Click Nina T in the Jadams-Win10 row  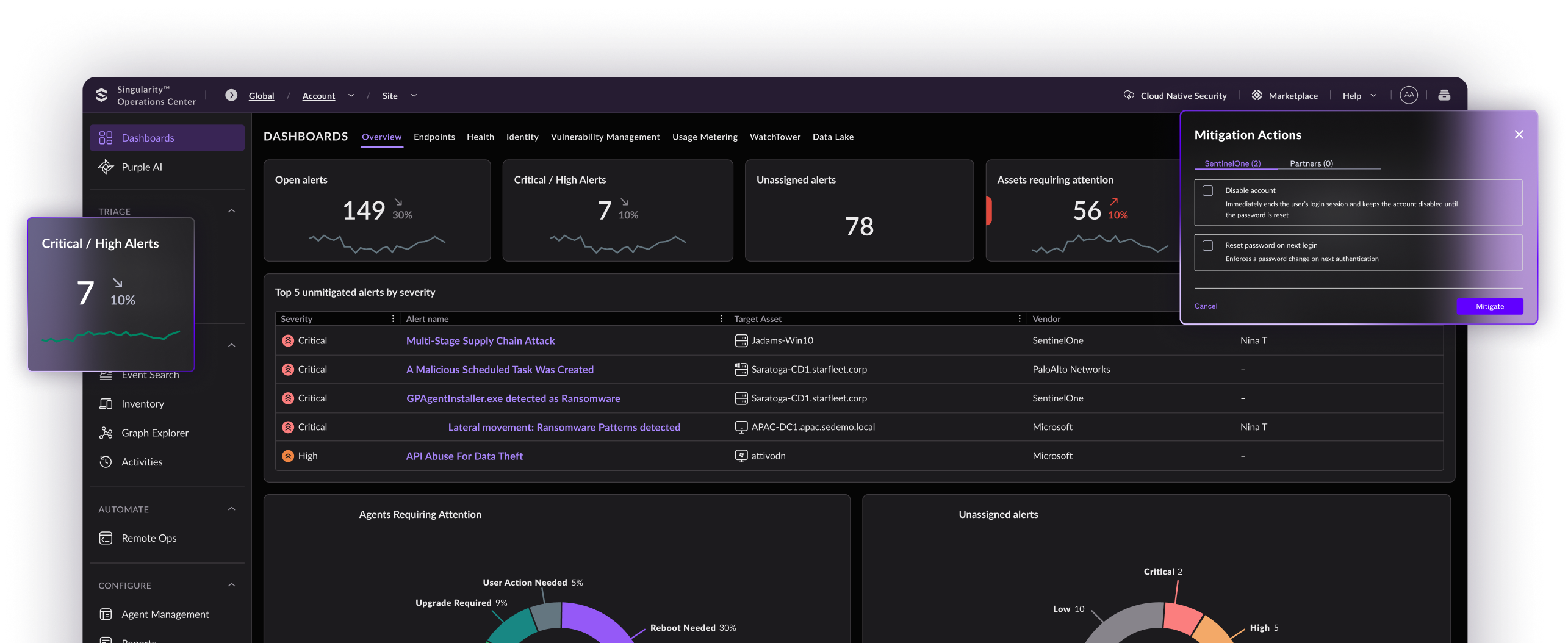[1253, 340]
